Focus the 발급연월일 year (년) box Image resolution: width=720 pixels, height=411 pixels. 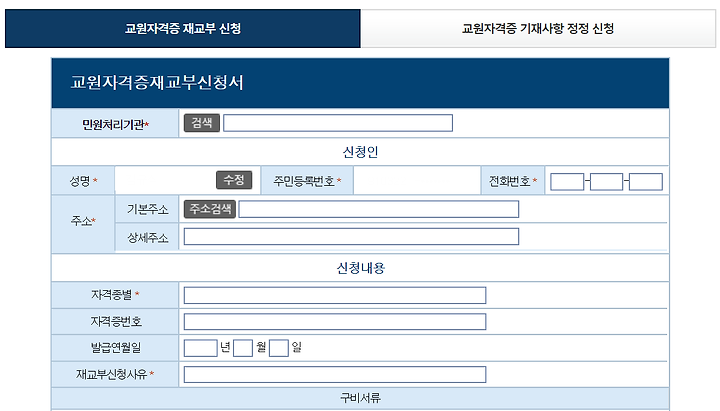tap(201, 348)
